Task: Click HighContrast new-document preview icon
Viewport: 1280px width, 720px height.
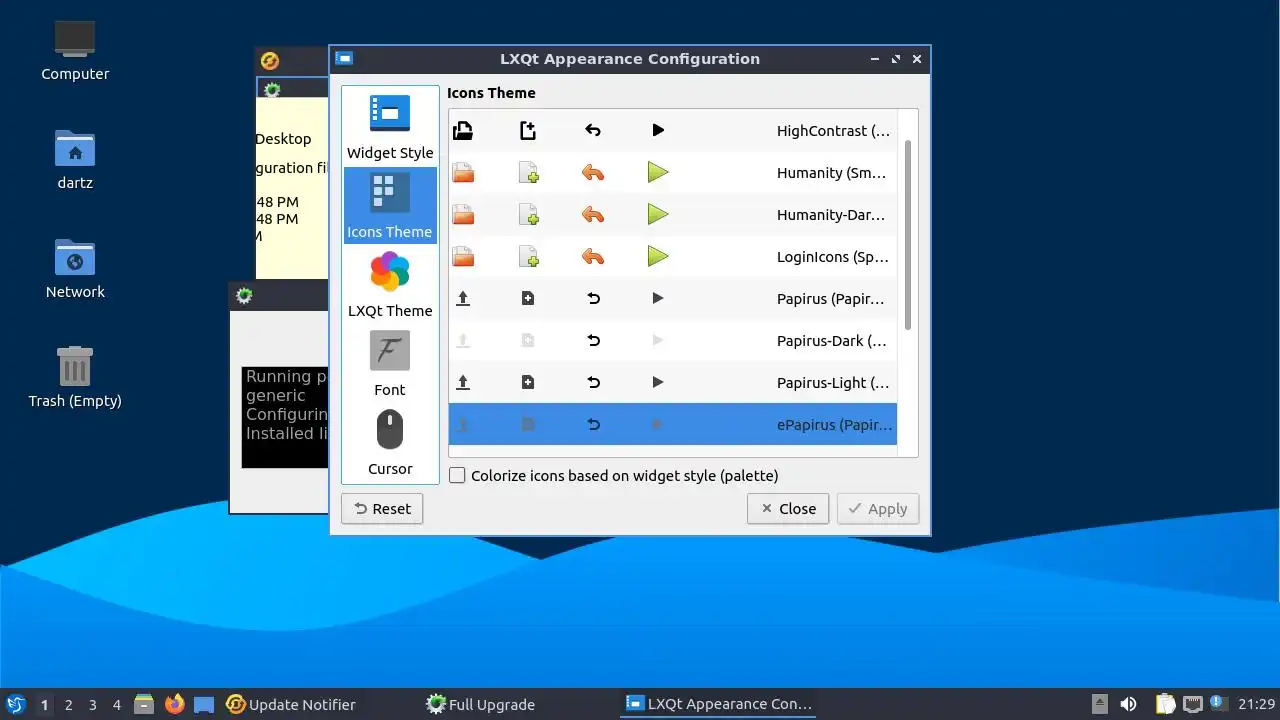Action: [x=528, y=131]
